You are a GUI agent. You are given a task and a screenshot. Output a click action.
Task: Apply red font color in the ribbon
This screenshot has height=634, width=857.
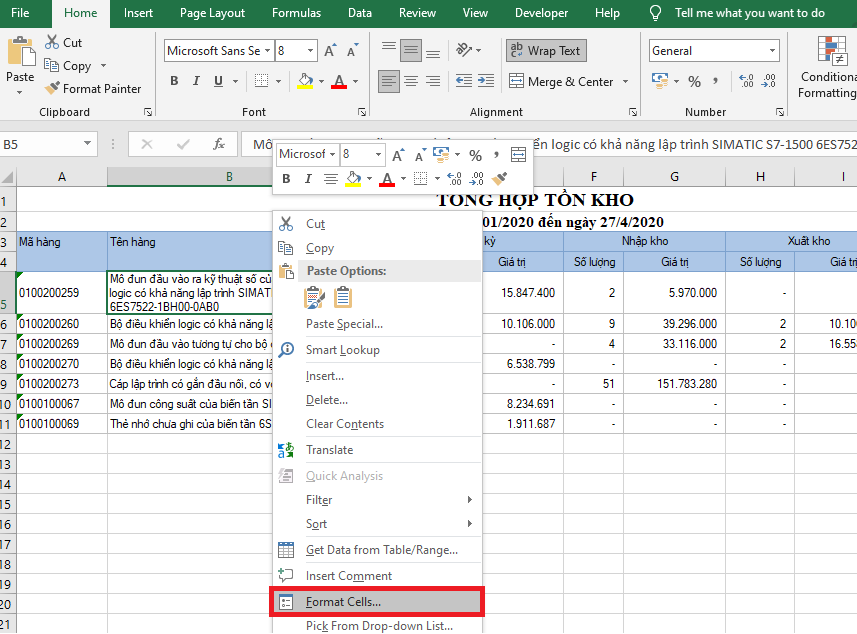[338, 82]
